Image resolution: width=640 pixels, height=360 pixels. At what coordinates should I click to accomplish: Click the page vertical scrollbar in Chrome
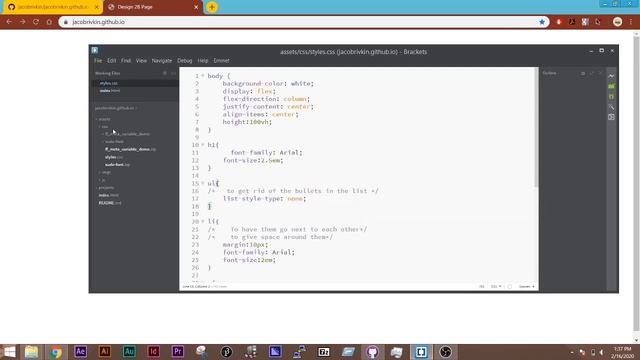pos(636,184)
